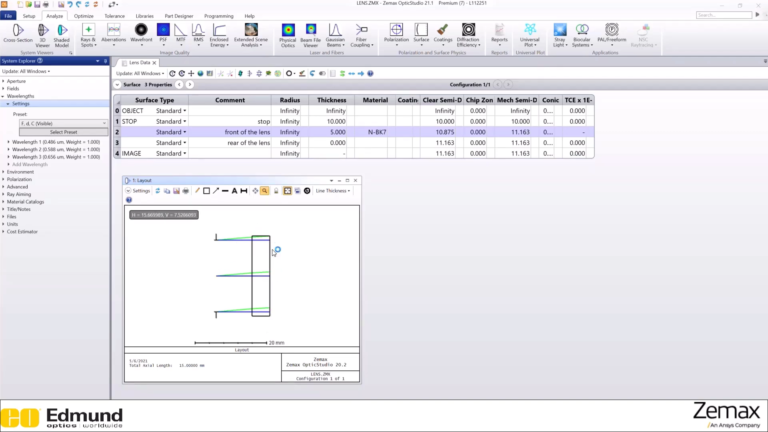
Task: Open the Beam File Viewer
Action: (311, 35)
